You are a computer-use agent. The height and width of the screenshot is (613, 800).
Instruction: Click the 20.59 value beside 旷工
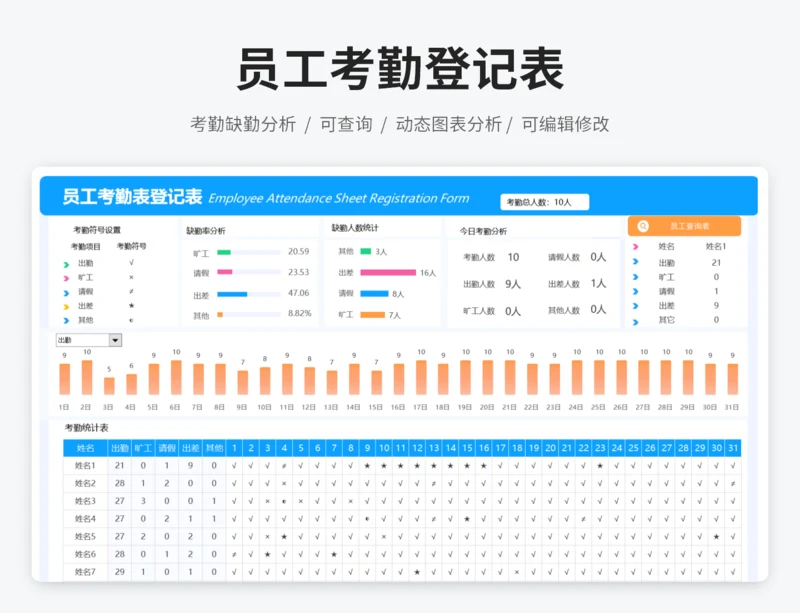(x=298, y=252)
